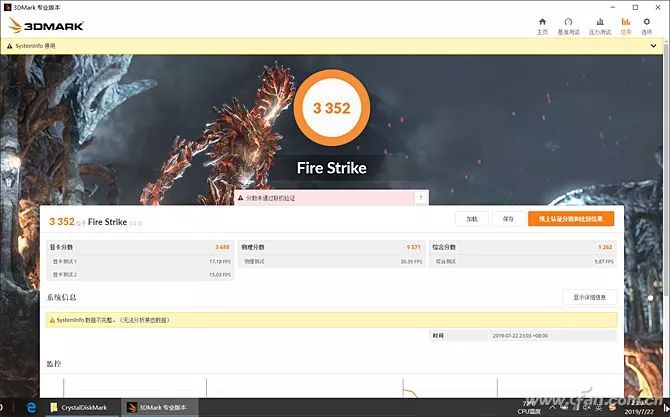Click the CPU temperature readout in the taskbar
670x417 pixels.
(x=529, y=408)
